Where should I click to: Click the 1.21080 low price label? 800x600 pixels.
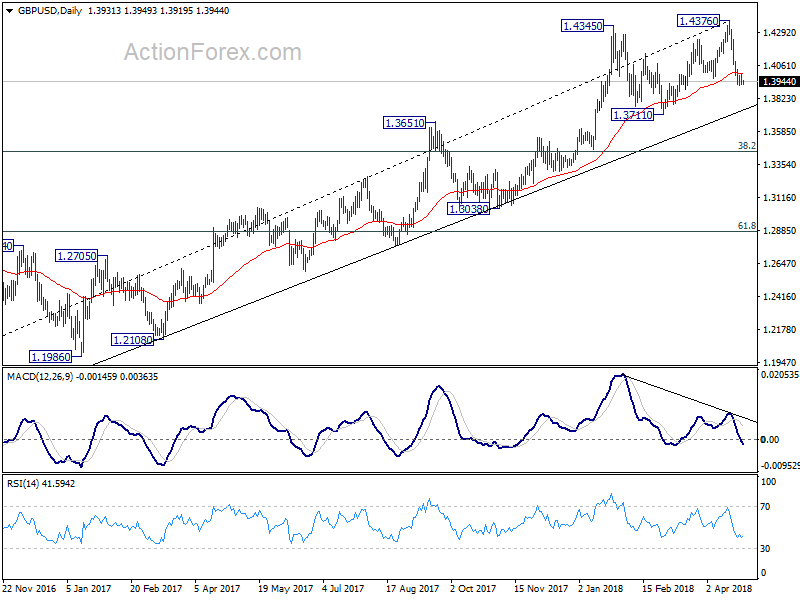[132, 340]
